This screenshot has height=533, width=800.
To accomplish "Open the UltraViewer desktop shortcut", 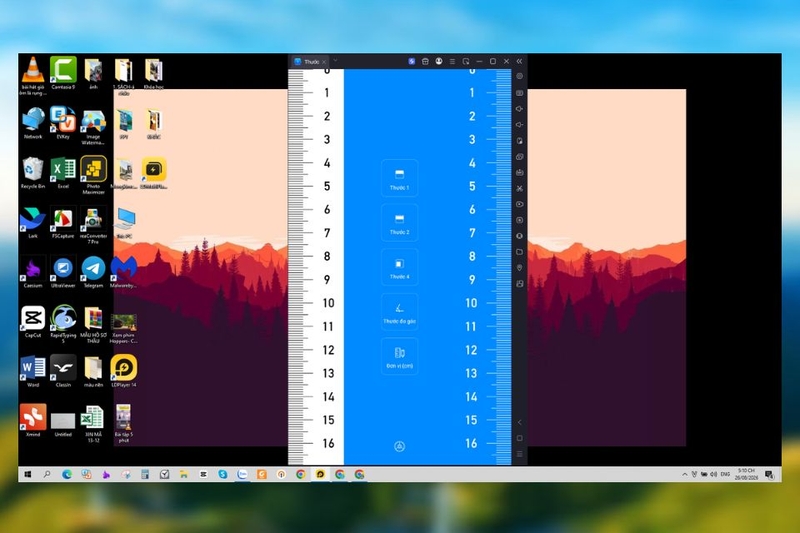I will click(63, 272).
